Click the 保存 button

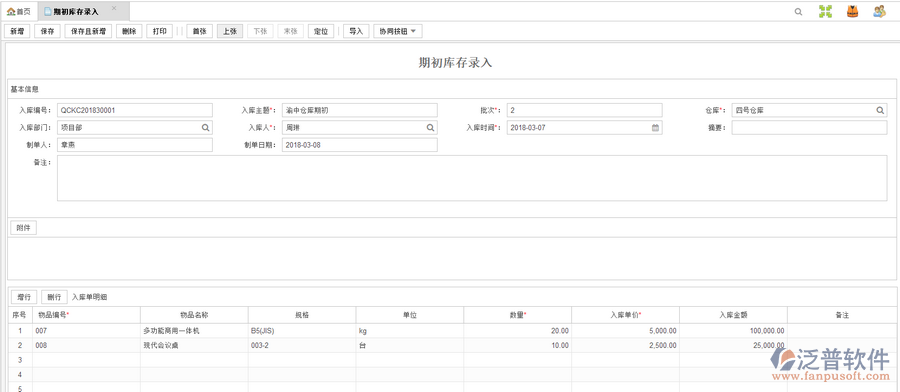(48, 32)
